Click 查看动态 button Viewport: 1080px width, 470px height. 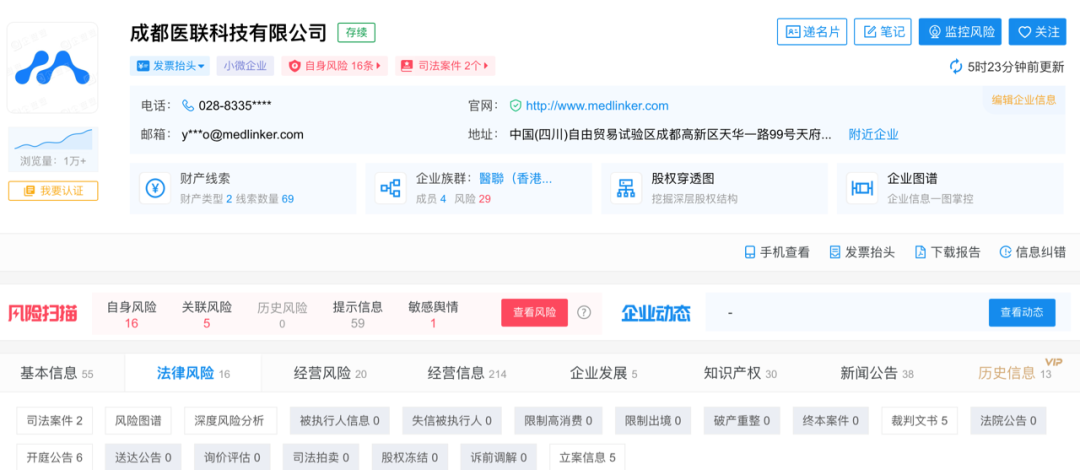point(1022,312)
